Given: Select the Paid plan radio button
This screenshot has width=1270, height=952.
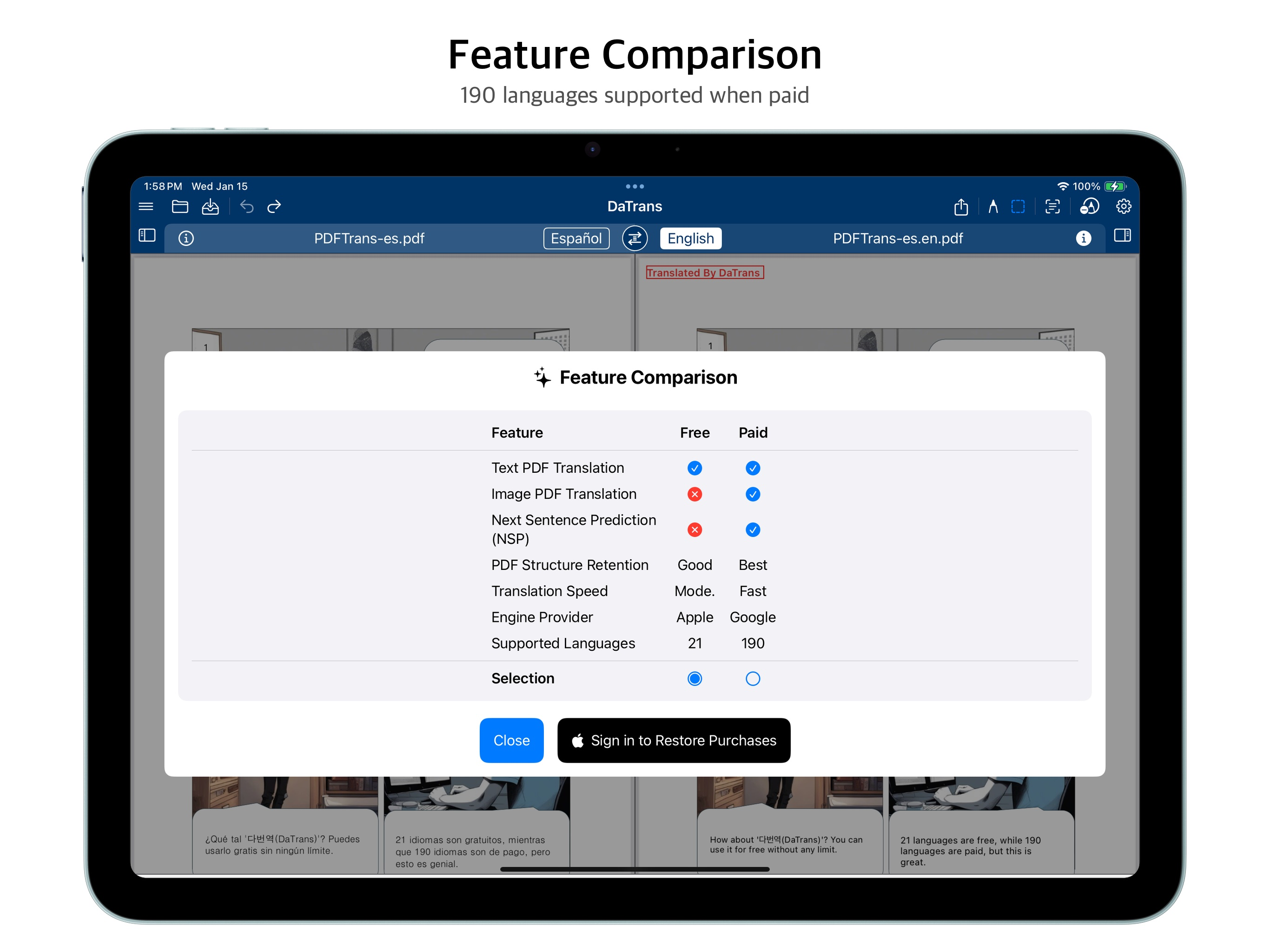Looking at the screenshot, I should [752, 679].
